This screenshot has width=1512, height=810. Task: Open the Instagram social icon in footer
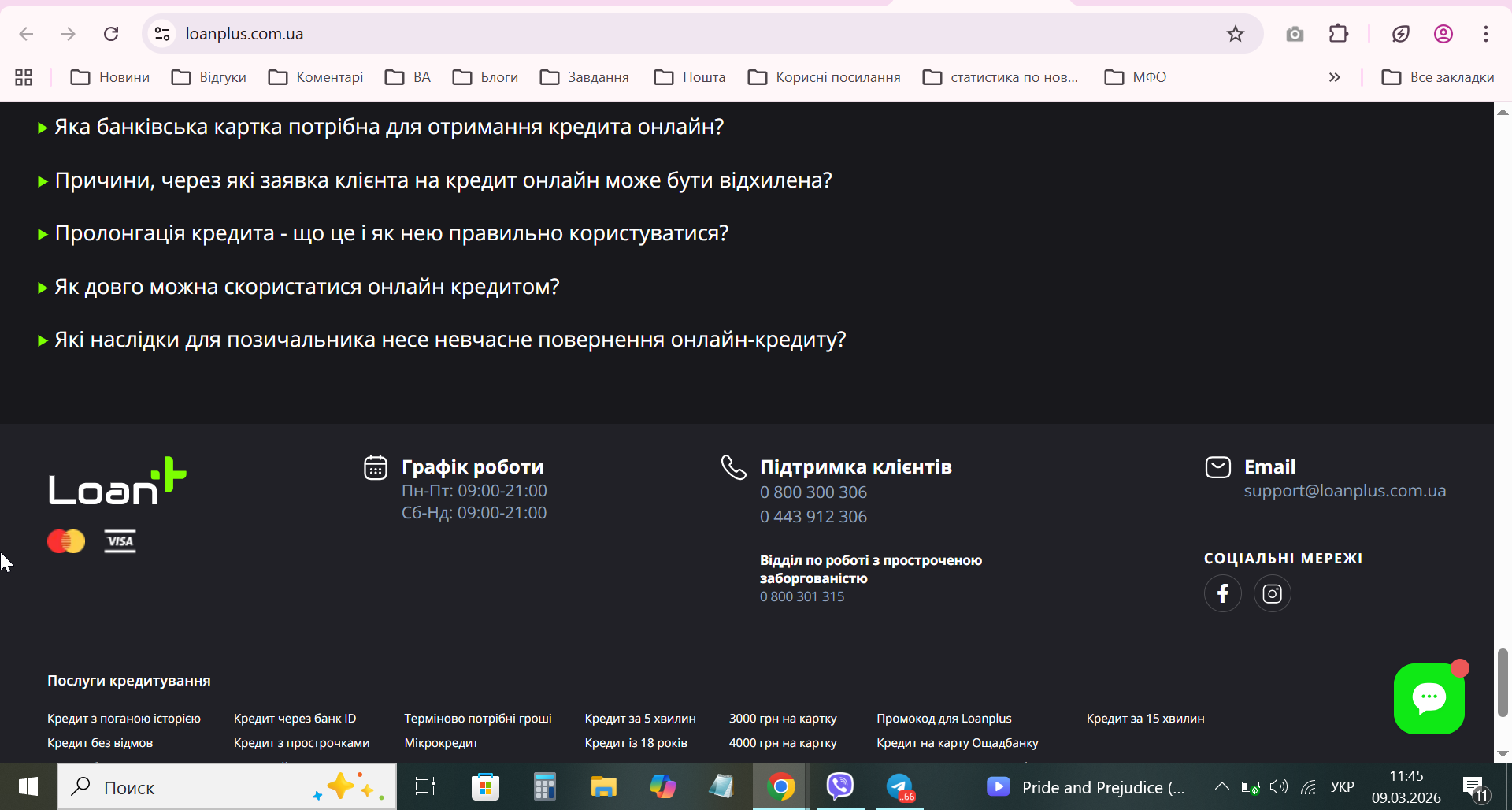point(1273,593)
